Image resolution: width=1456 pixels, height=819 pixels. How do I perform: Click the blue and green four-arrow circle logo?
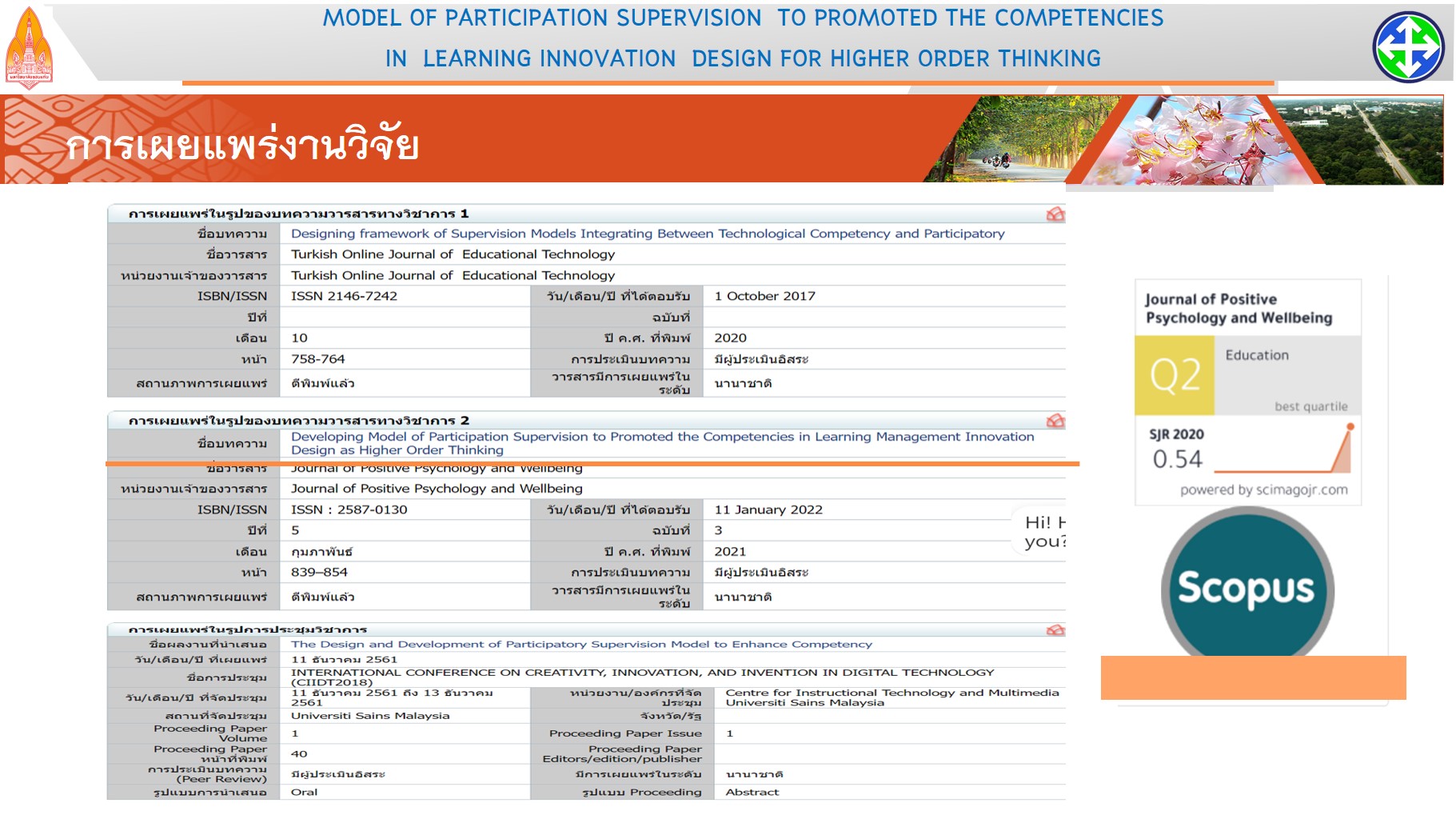(1408, 47)
